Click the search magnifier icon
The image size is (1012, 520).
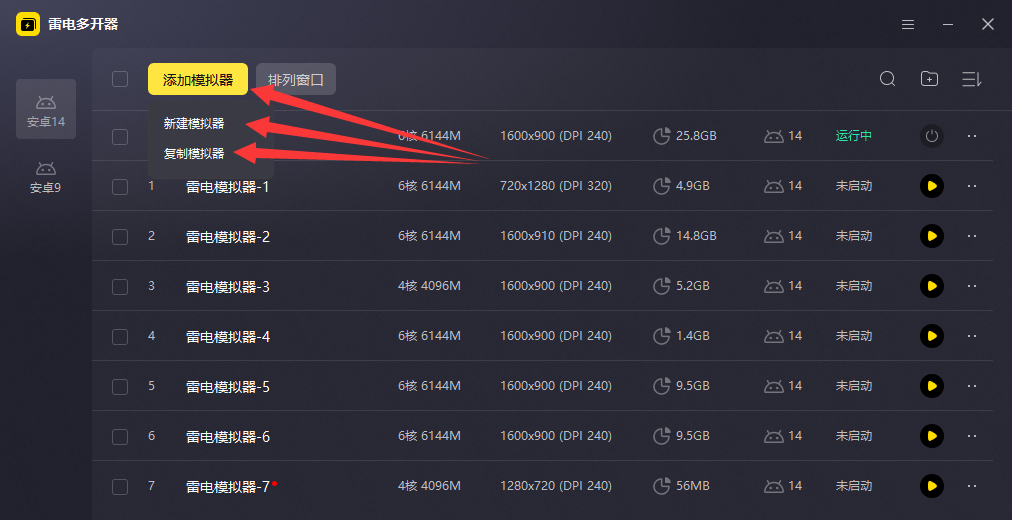tap(887, 79)
